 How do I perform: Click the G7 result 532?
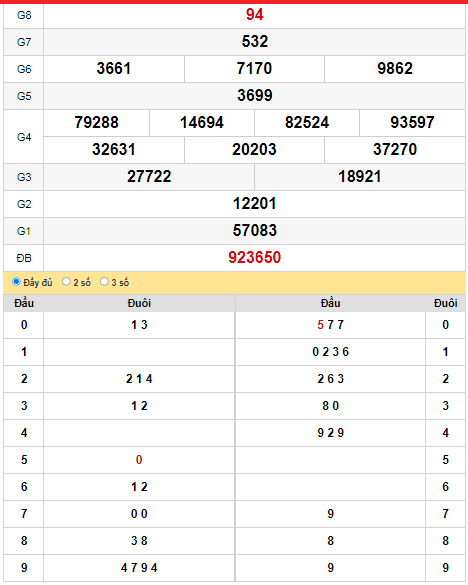(255, 41)
